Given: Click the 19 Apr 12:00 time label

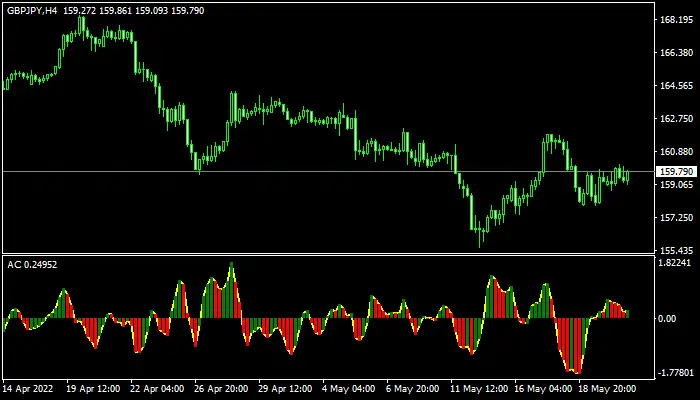Looking at the screenshot, I should (x=93, y=388).
